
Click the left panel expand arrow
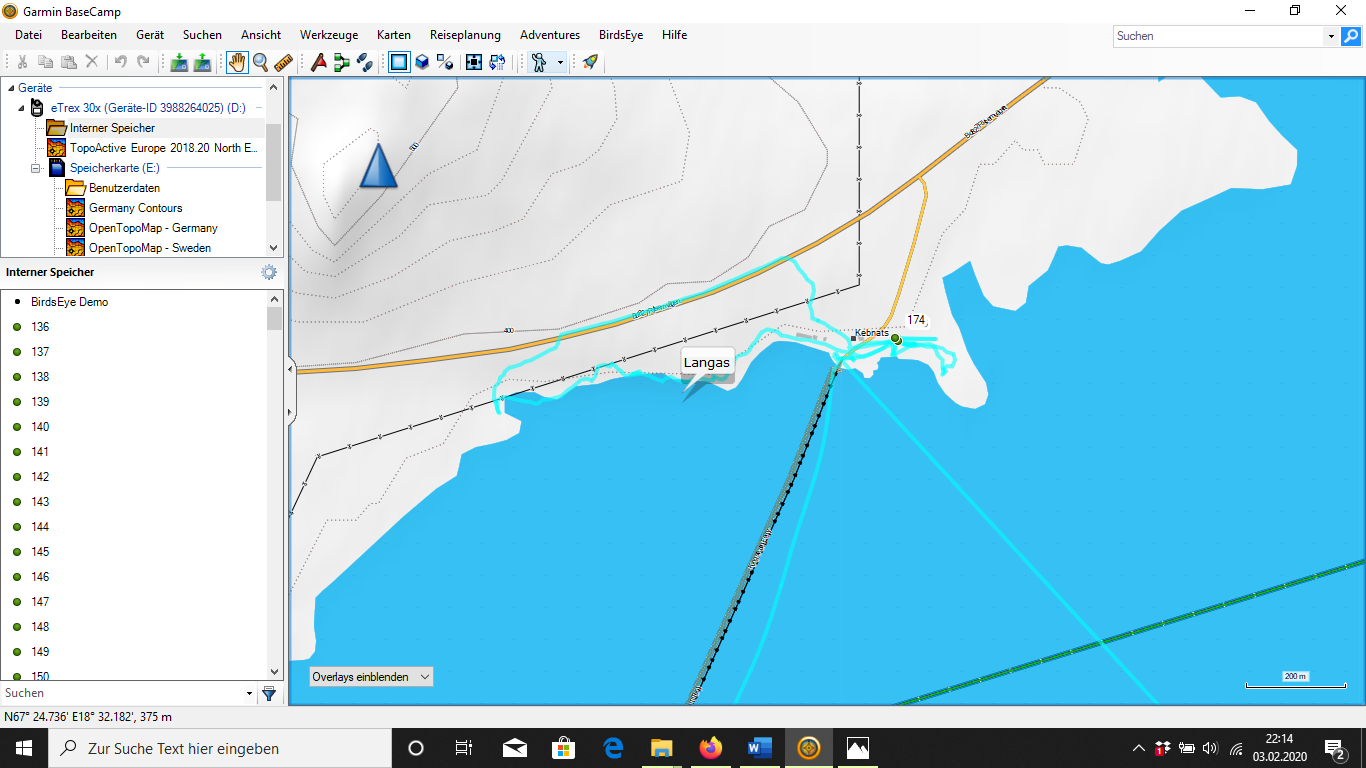point(291,411)
